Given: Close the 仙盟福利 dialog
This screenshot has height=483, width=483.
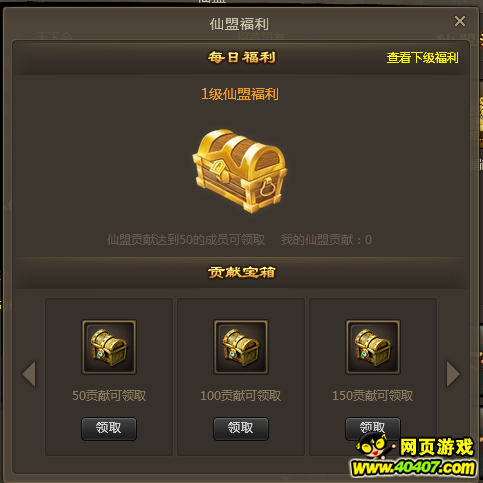Looking at the screenshot, I should (460, 21).
